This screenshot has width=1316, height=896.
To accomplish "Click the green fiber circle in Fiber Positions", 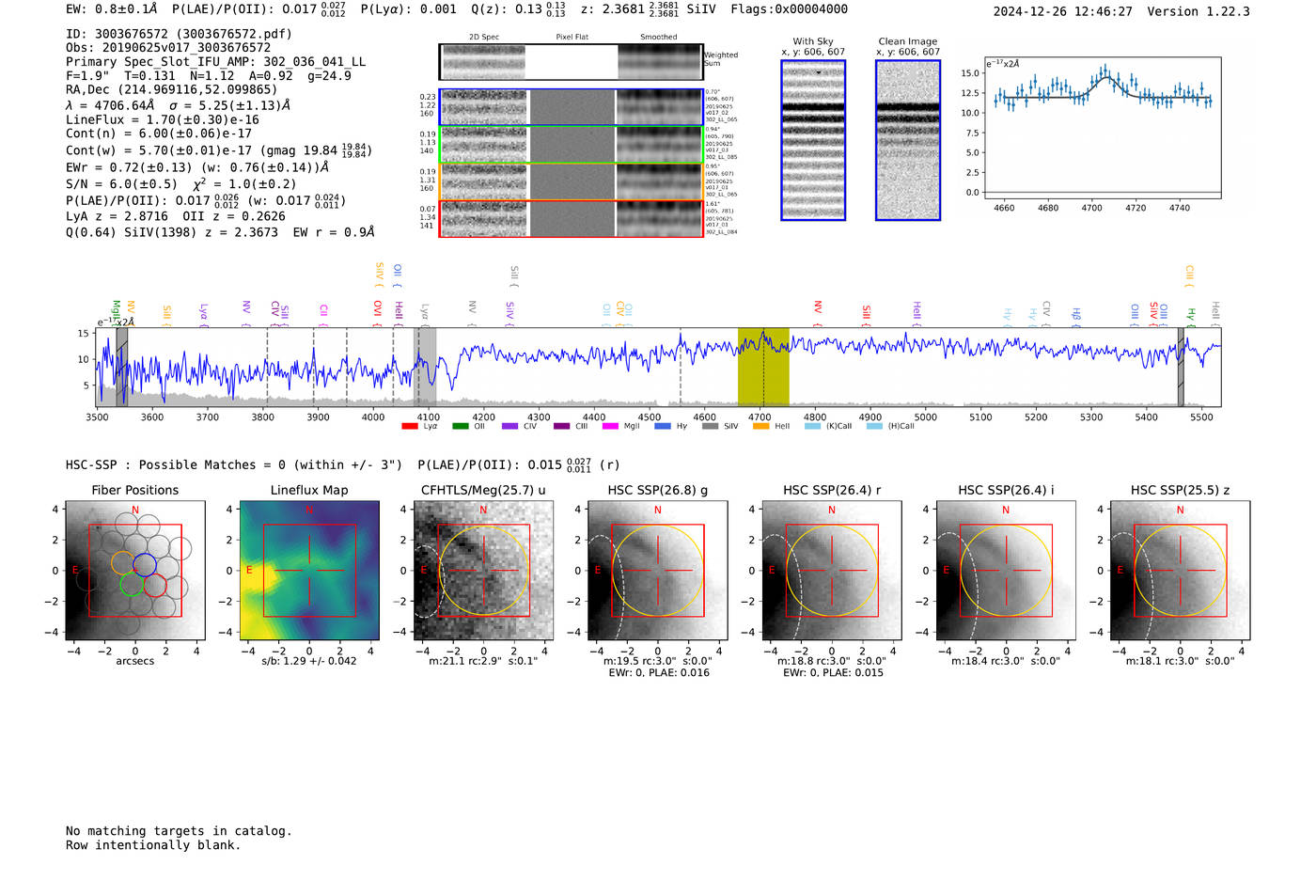I will [x=132, y=584].
